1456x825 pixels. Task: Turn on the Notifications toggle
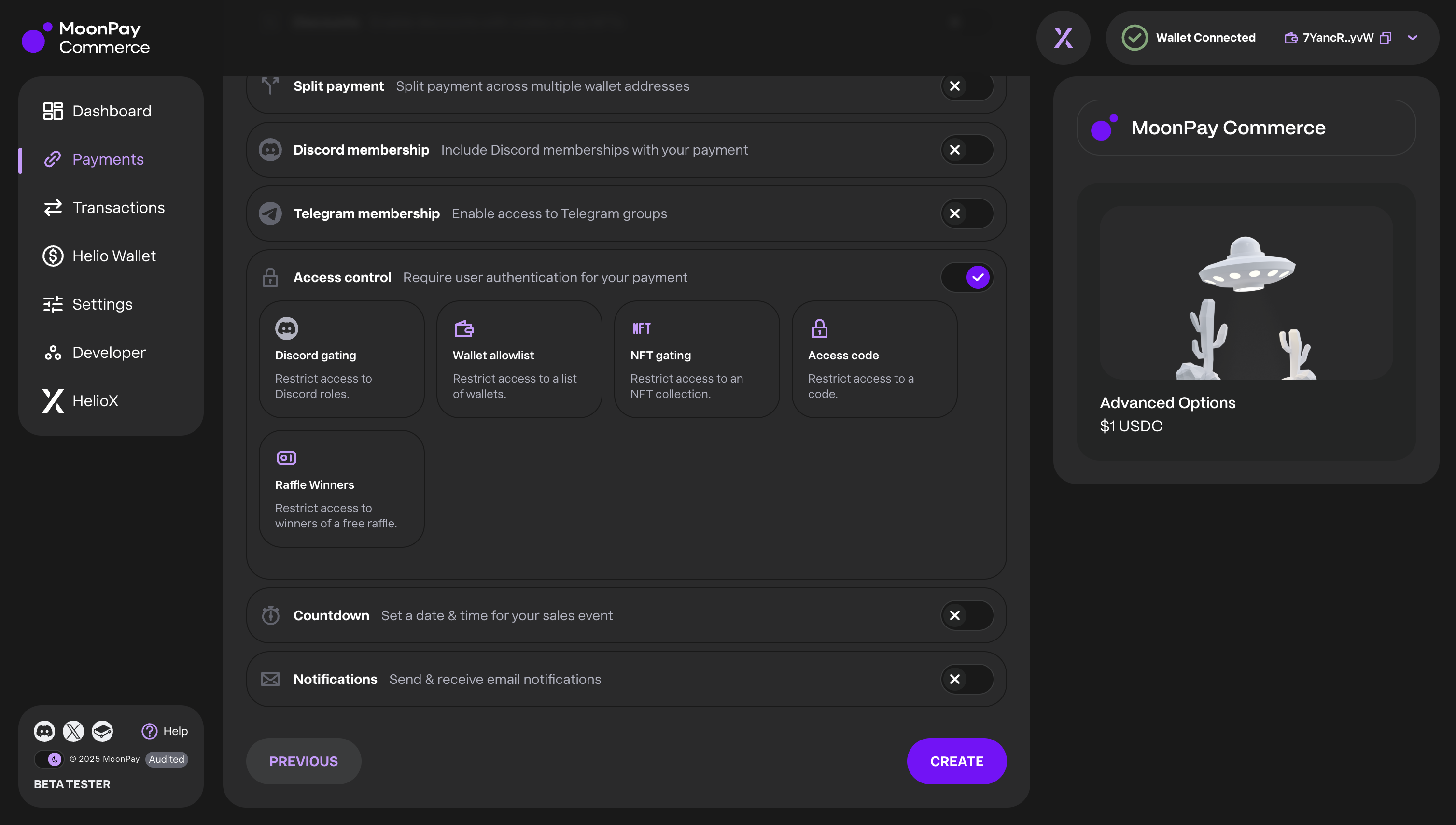966,679
